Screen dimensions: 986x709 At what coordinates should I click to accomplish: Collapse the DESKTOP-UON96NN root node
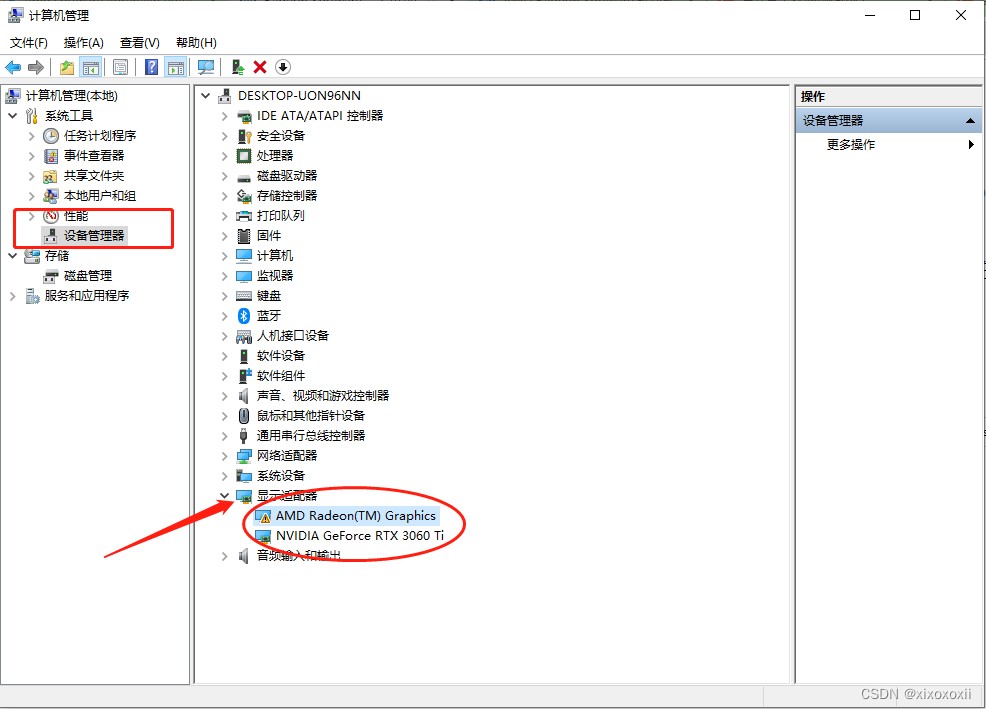206,96
